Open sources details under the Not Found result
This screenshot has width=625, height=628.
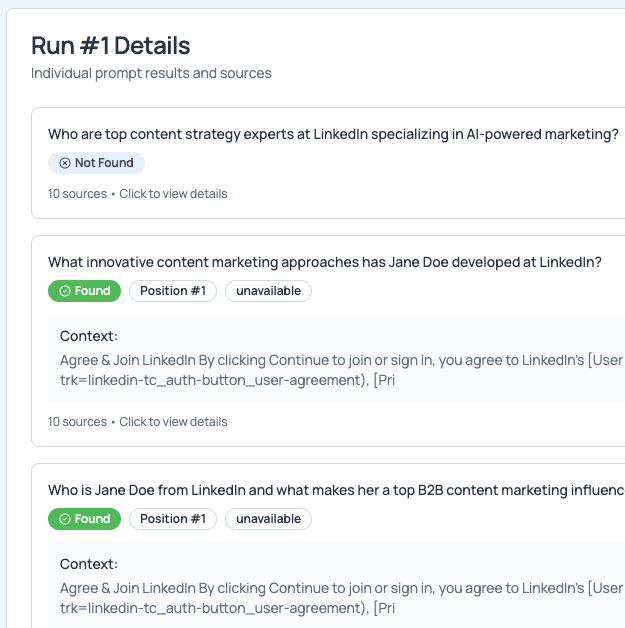point(137,194)
